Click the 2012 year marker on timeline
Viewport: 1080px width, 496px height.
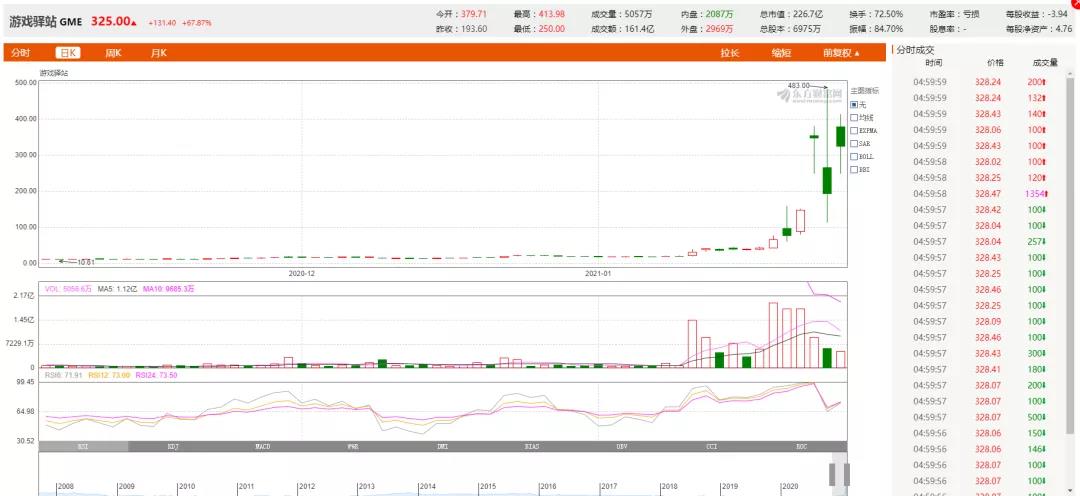click(x=307, y=486)
